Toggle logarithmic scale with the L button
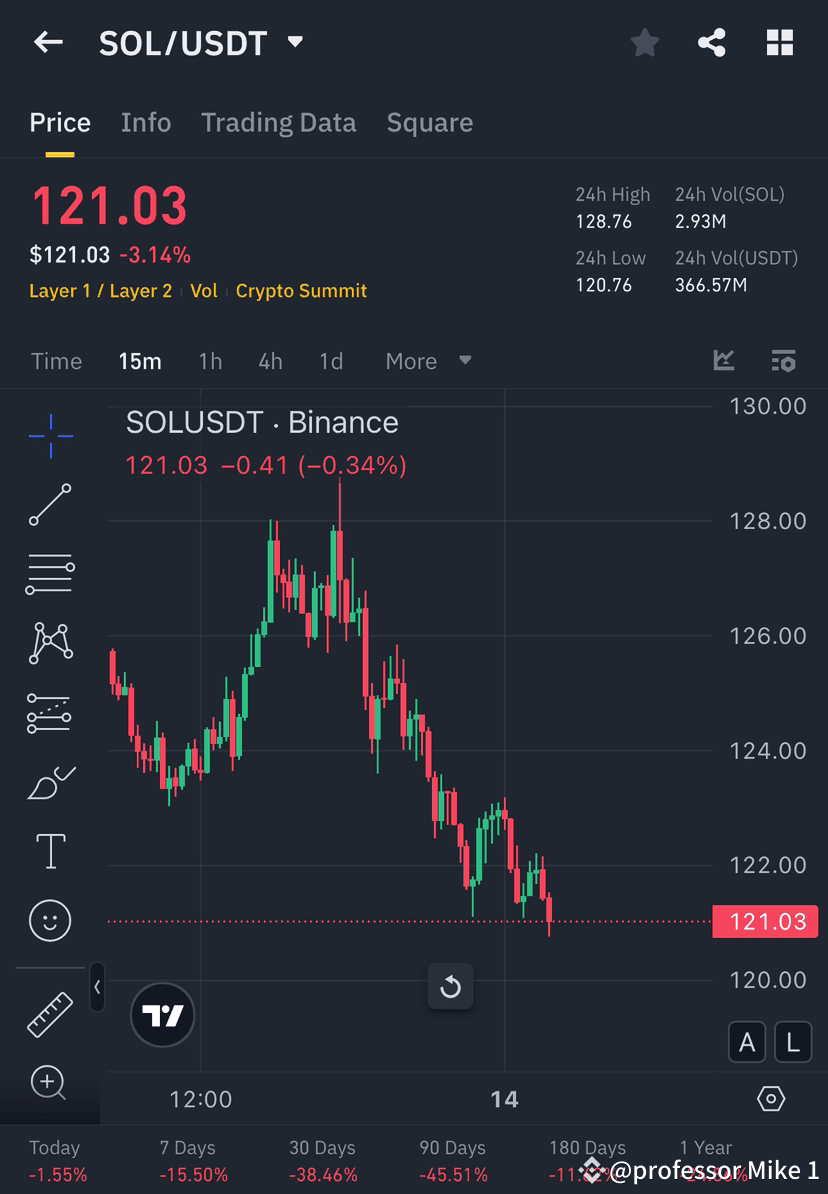Screen dimensions: 828x1194 click(792, 1041)
